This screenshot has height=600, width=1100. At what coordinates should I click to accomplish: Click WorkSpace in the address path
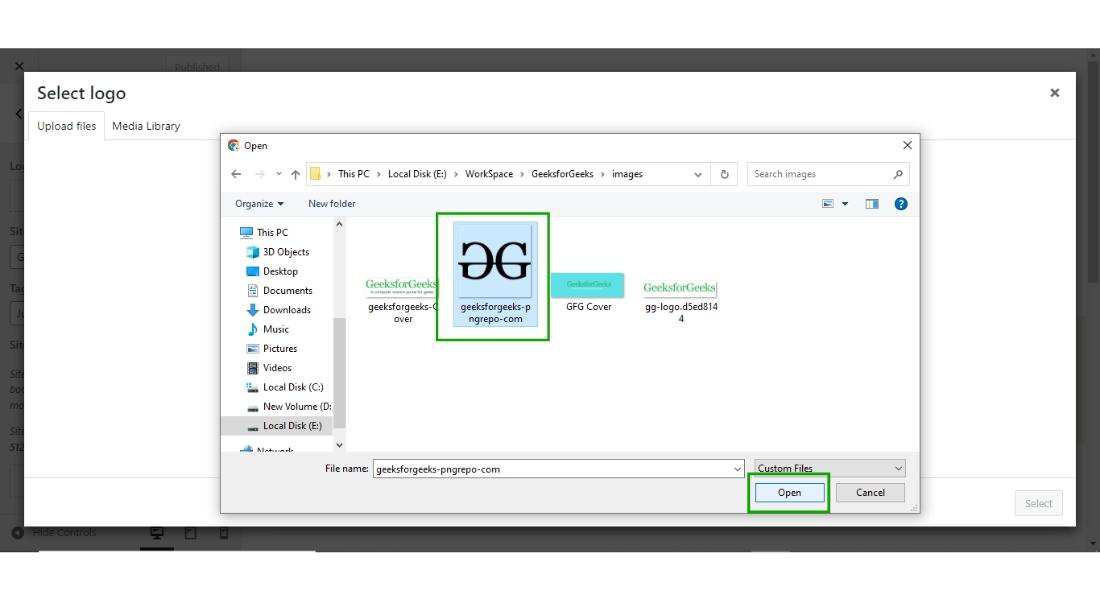489,174
